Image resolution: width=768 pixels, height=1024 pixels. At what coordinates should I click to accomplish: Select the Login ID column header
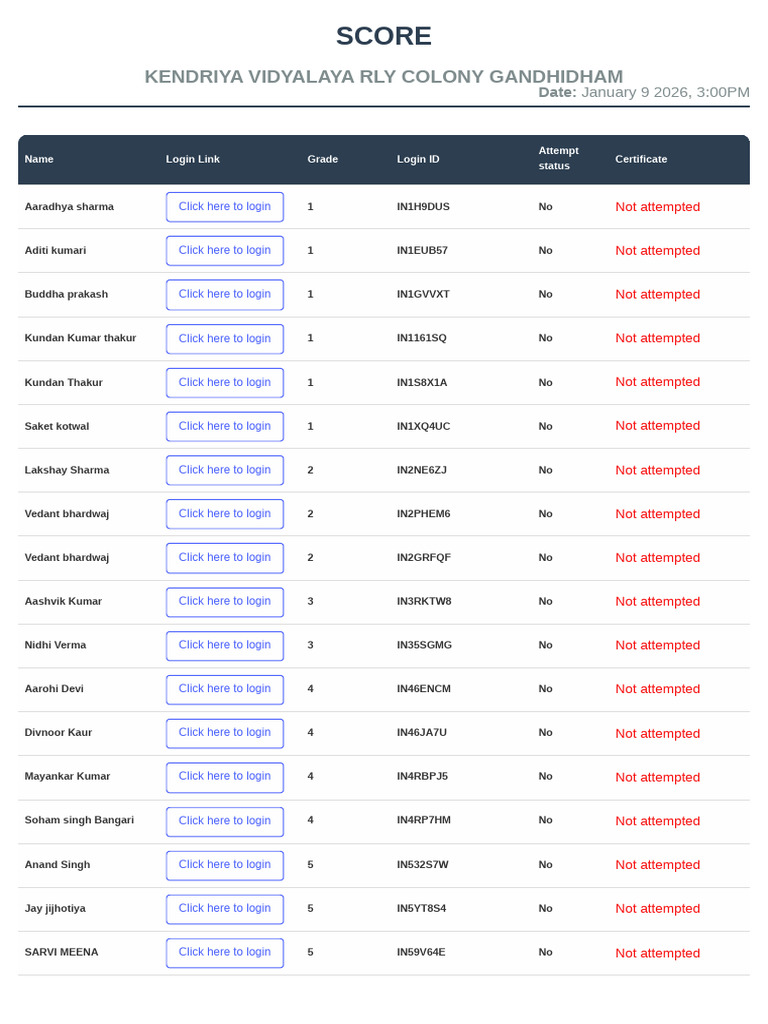coord(418,159)
